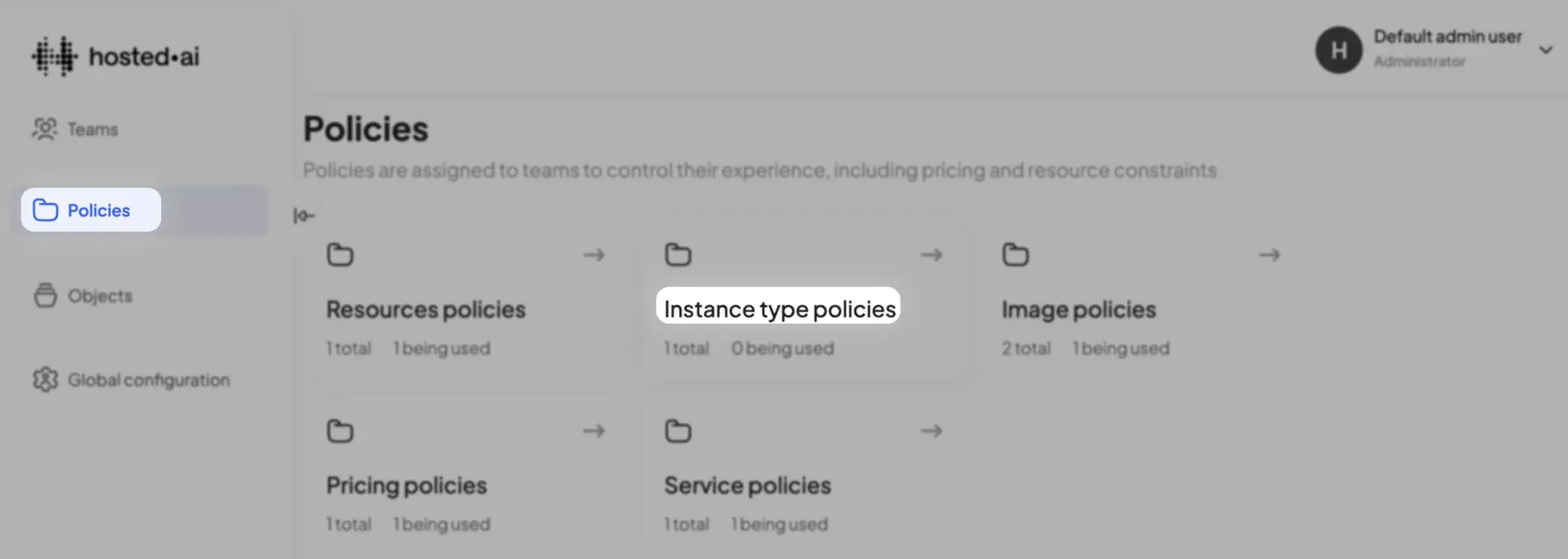
Task: Select Teams in the navigation menu
Action: pos(92,128)
